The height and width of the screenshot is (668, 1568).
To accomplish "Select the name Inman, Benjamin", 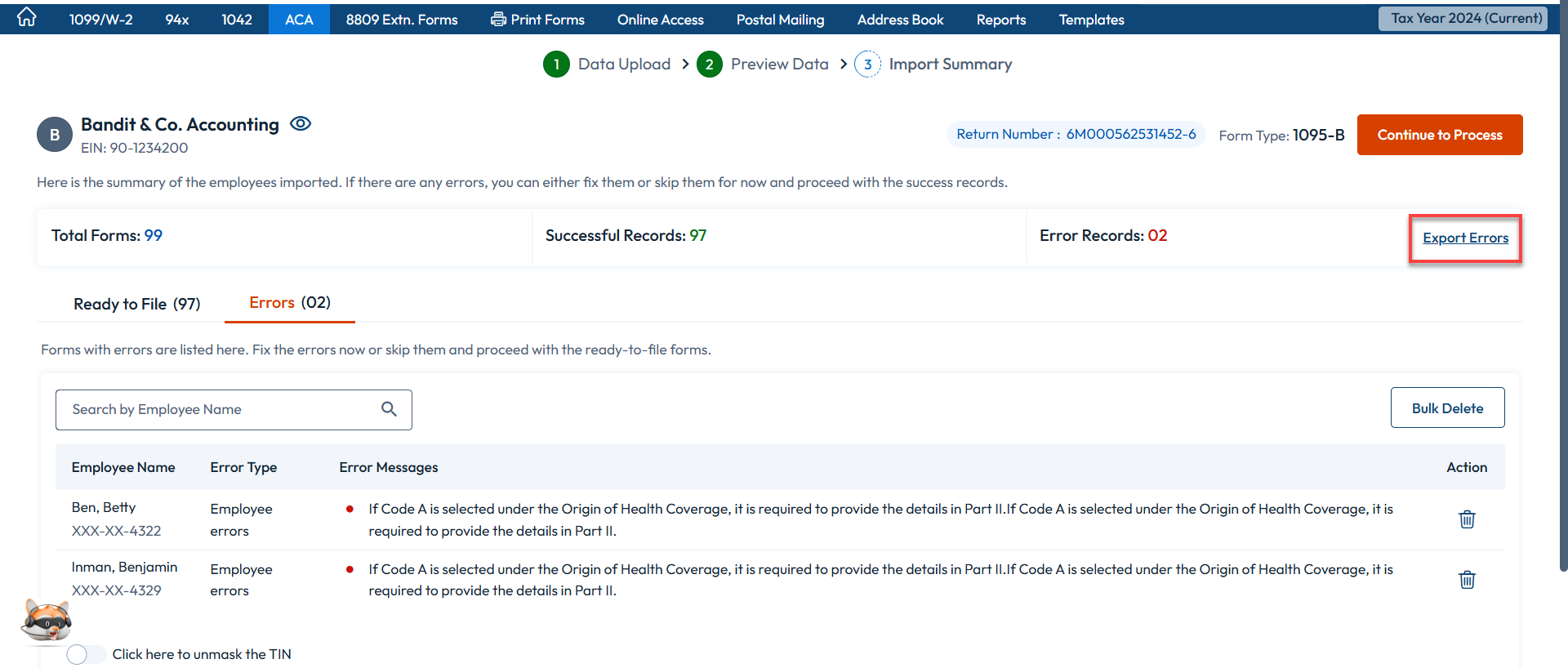I will pos(124,567).
